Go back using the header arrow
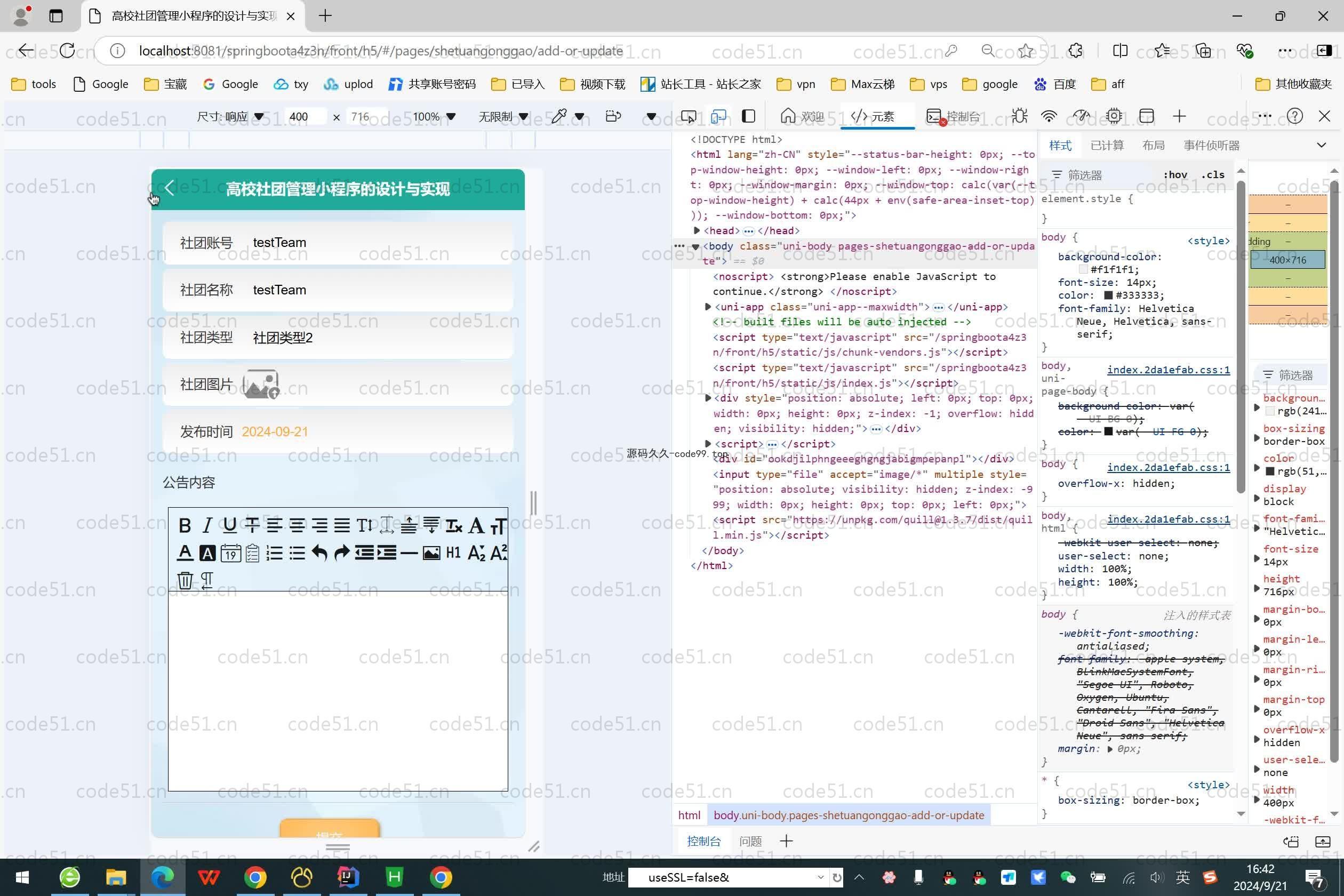Viewport: 1344px width, 896px height. click(169, 188)
